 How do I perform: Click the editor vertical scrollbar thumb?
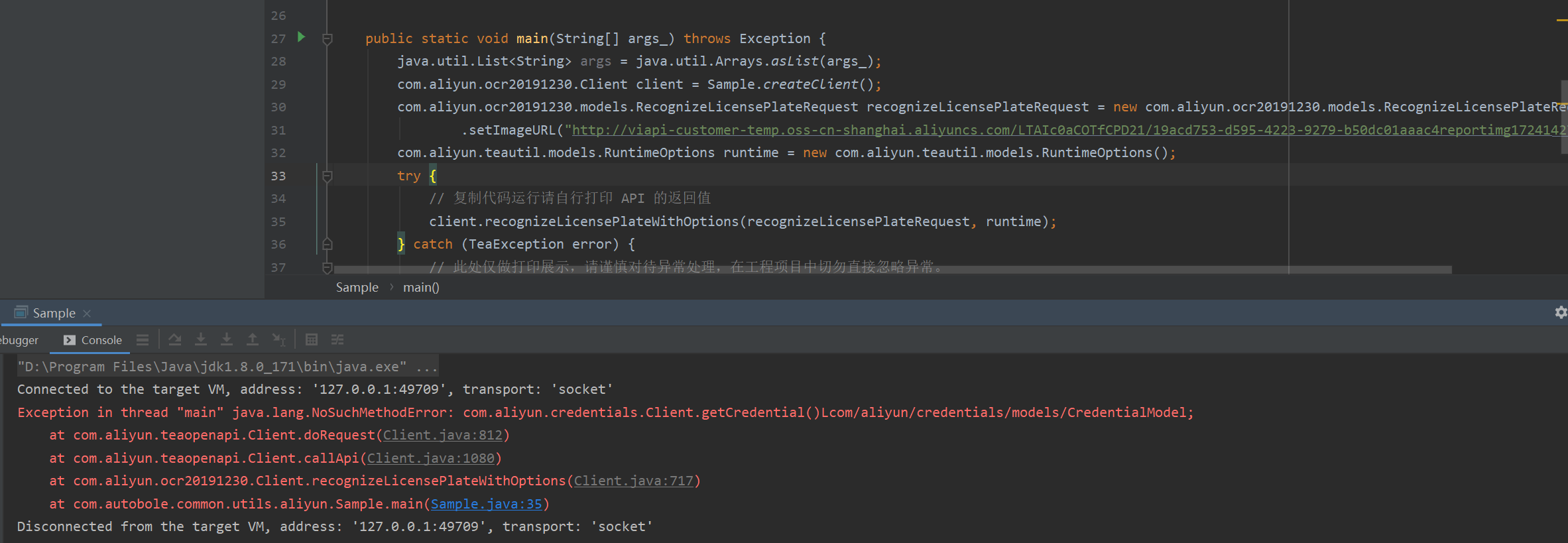point(1565,117)
